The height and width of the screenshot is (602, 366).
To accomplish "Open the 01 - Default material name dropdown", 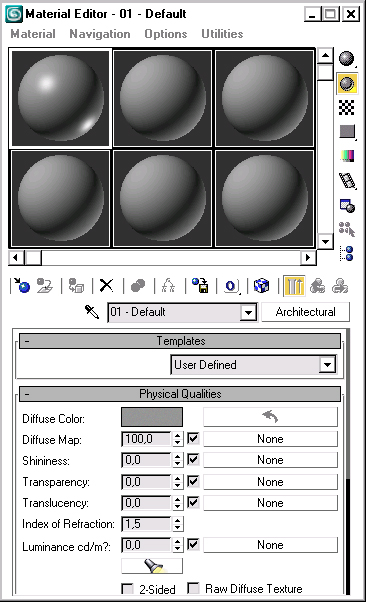I will click(x=248, y=313).
